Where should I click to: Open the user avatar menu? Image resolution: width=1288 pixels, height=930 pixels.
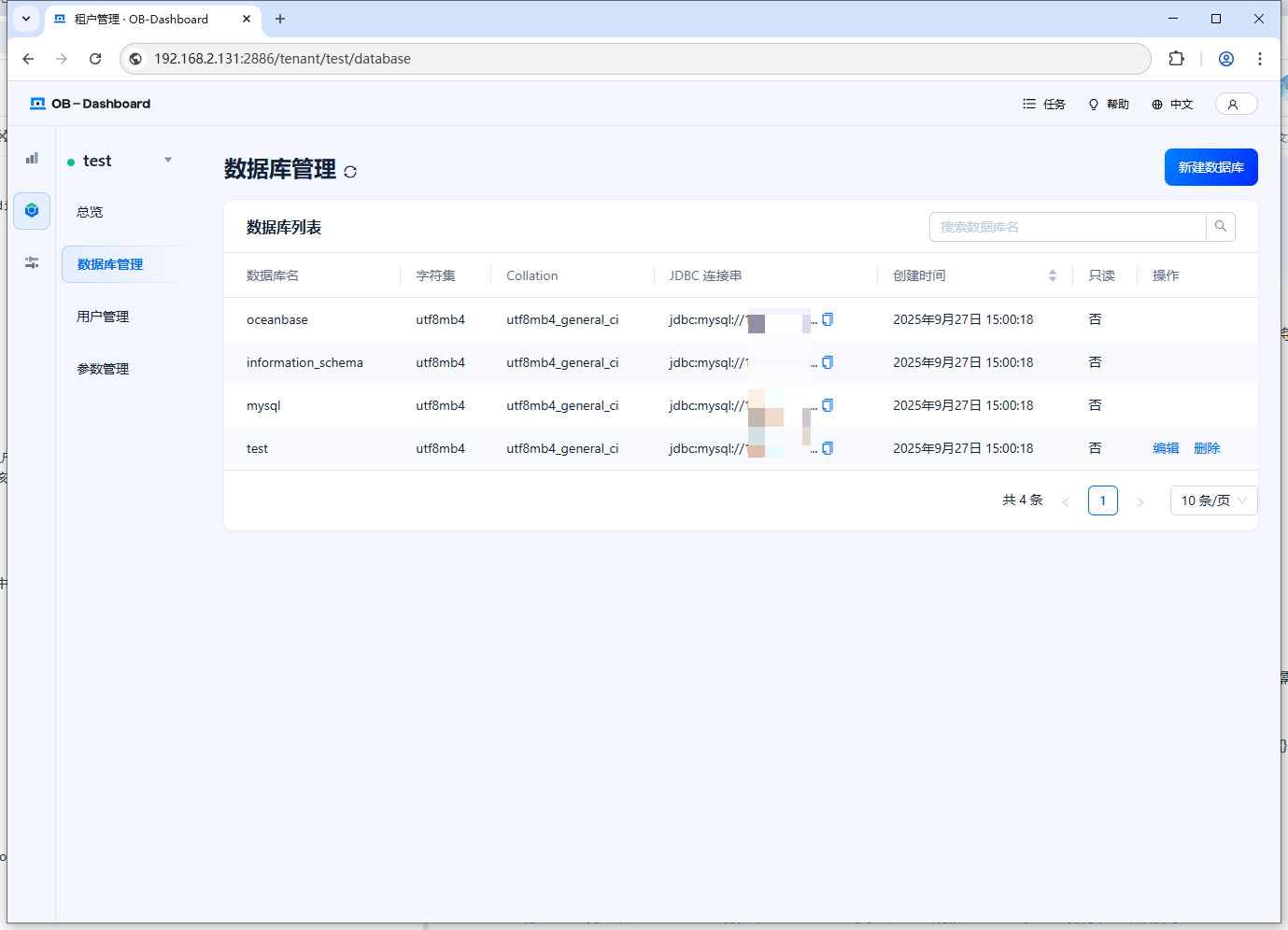(1236, 104)
